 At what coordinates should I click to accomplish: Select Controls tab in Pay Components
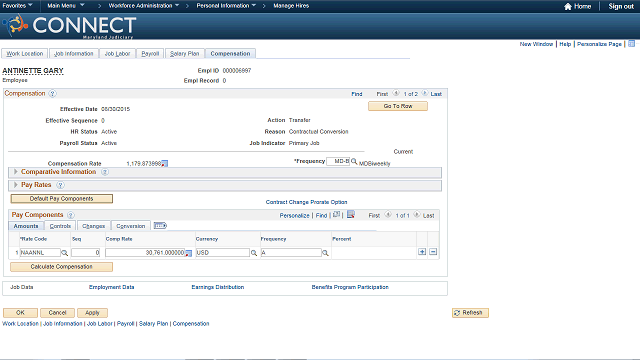(60, 226)
